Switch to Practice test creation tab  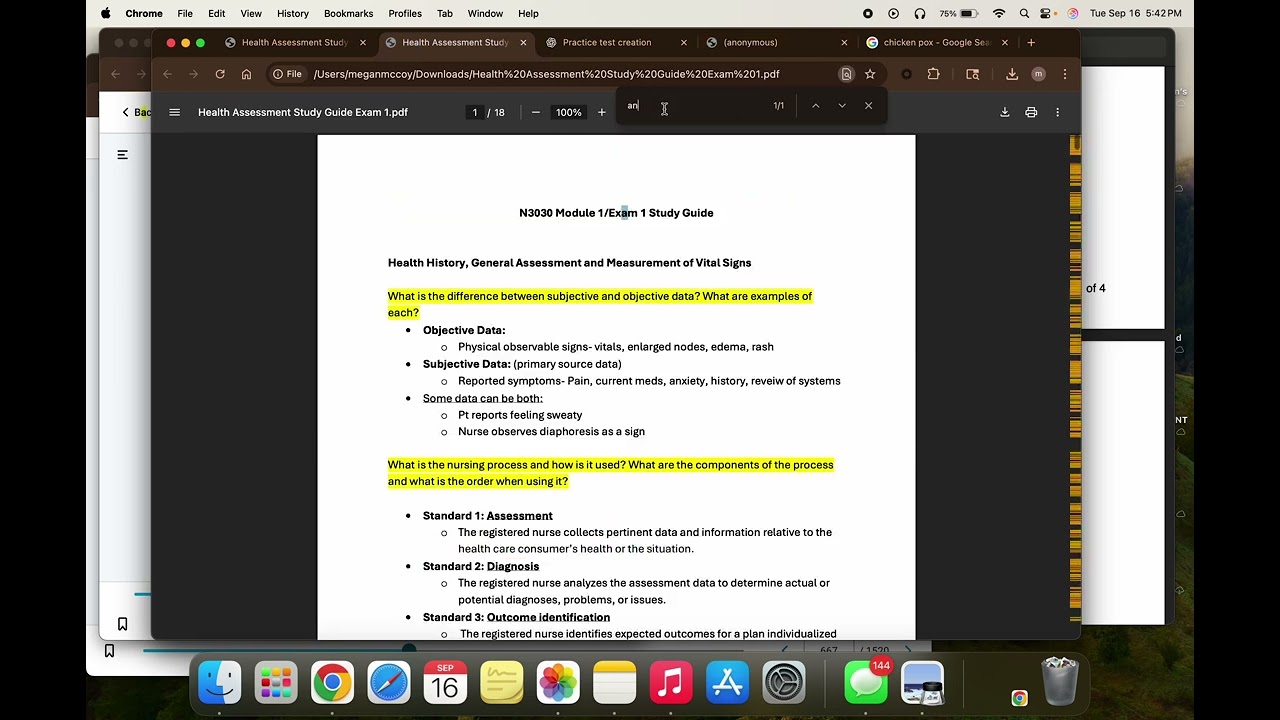click(x=617, y=42)
